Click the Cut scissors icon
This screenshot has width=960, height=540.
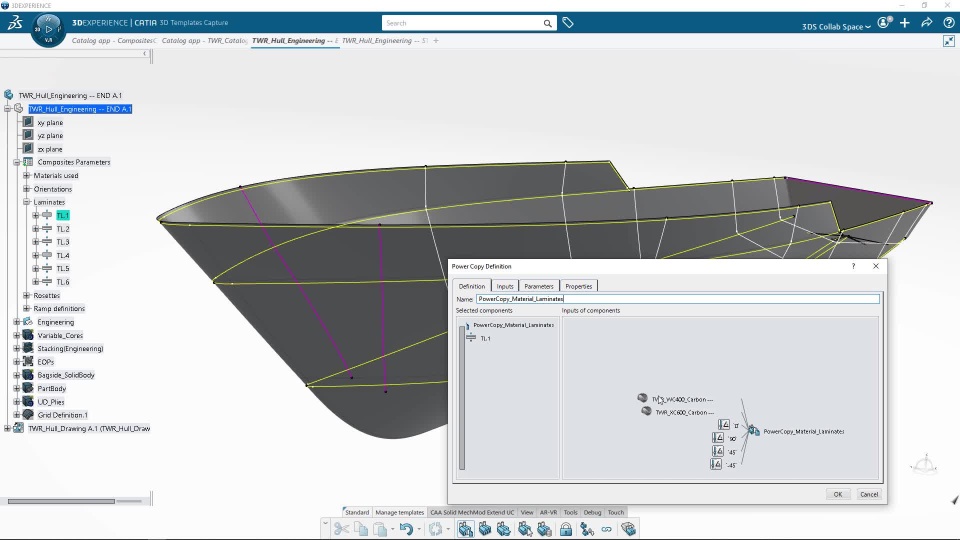coord(341,529)
